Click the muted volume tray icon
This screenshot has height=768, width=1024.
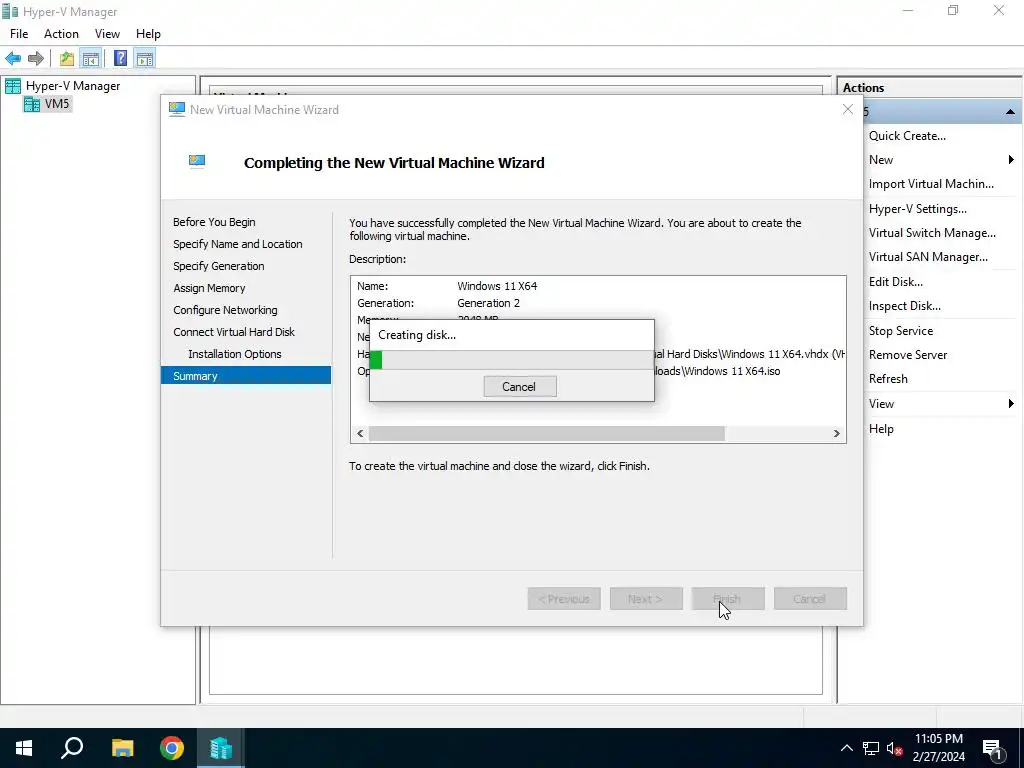coord(895,748)
